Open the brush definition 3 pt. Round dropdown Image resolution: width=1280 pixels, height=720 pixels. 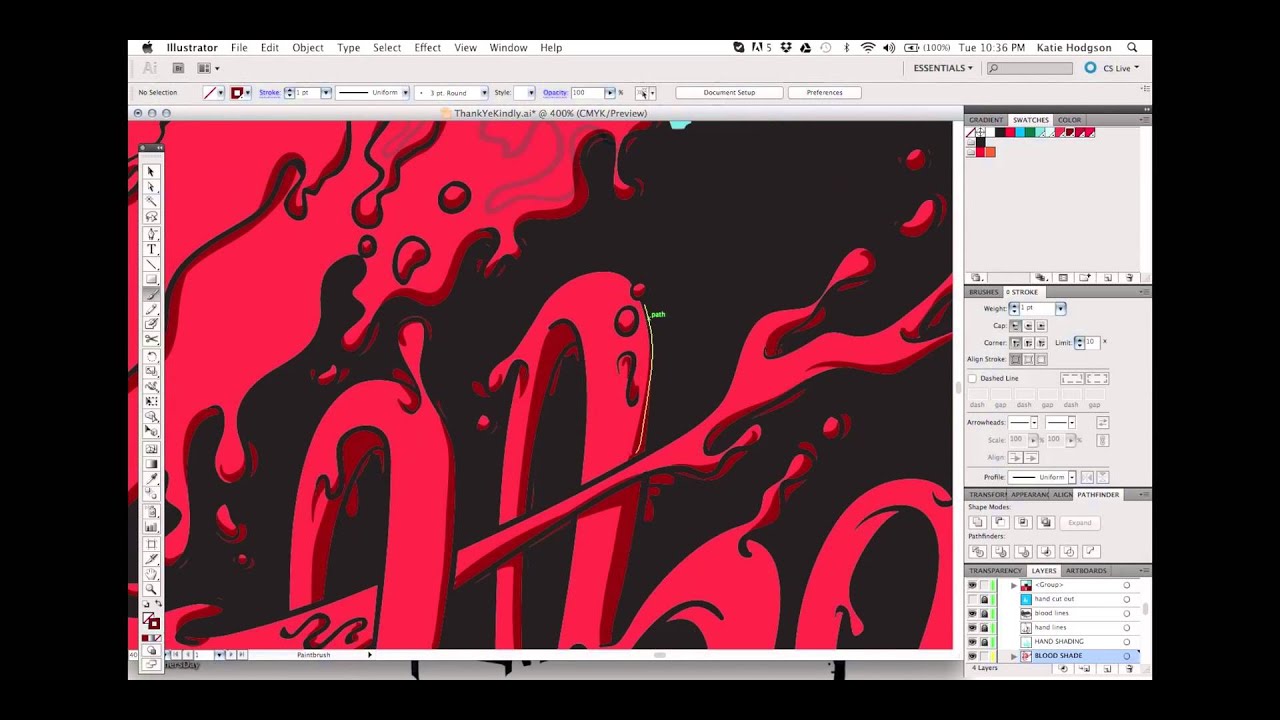tap(484, 92)
